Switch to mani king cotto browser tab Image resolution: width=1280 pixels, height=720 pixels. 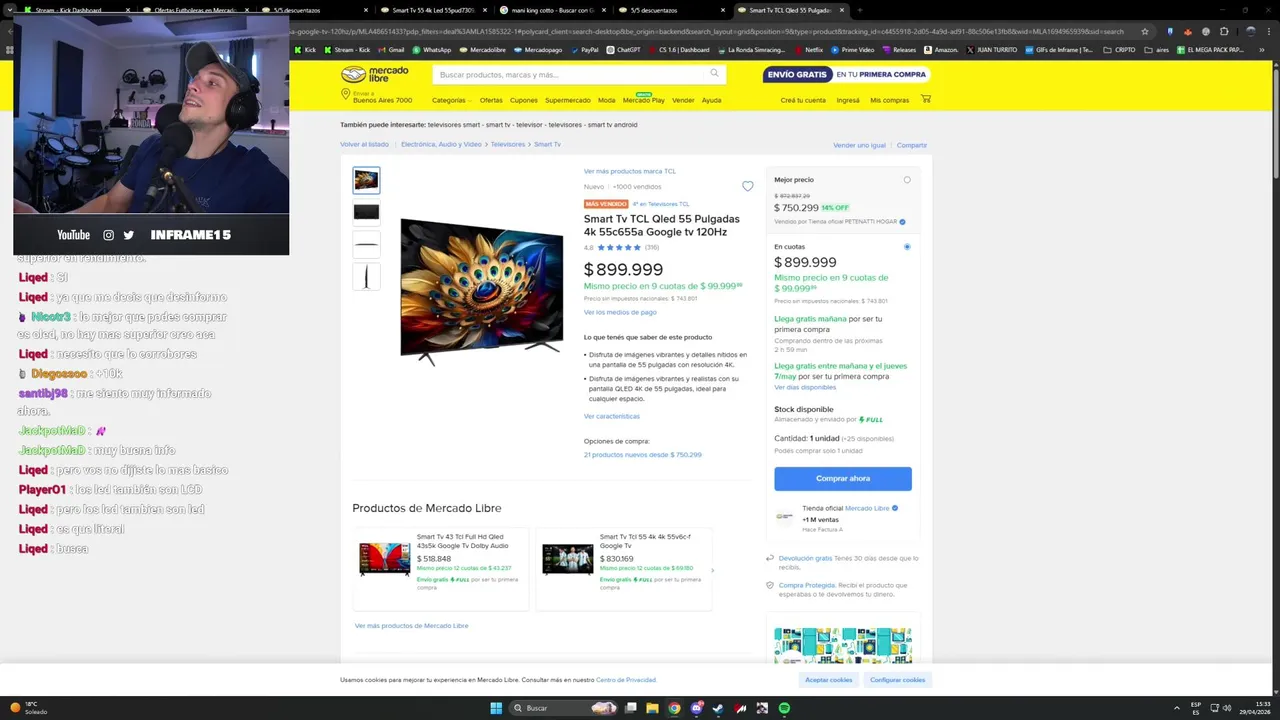551,10
